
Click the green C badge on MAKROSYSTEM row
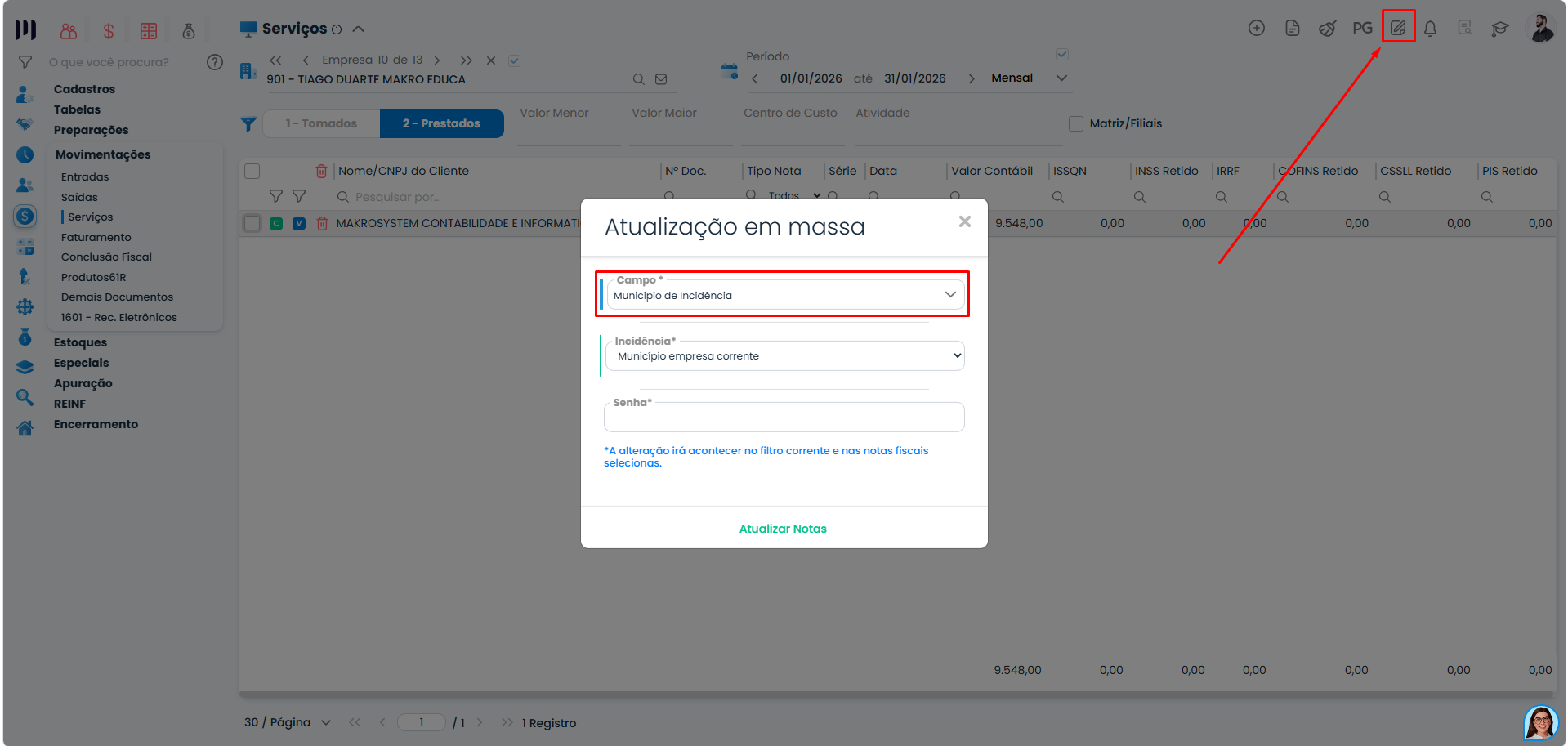[x=276, y=223]
